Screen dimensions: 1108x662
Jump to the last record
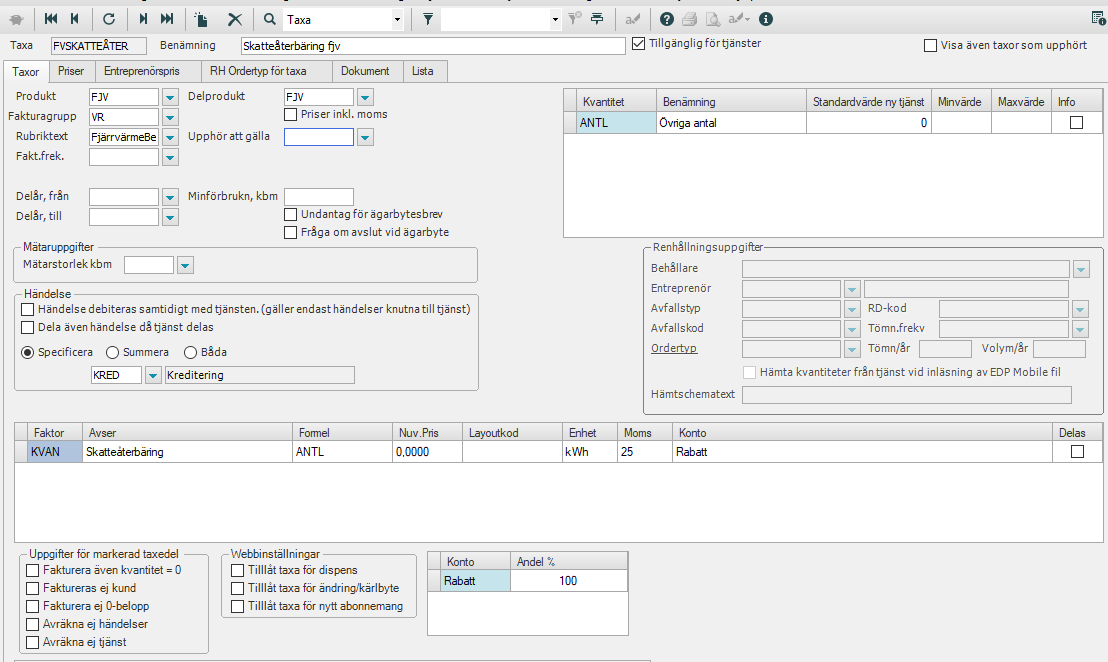(x=167, y=19)
